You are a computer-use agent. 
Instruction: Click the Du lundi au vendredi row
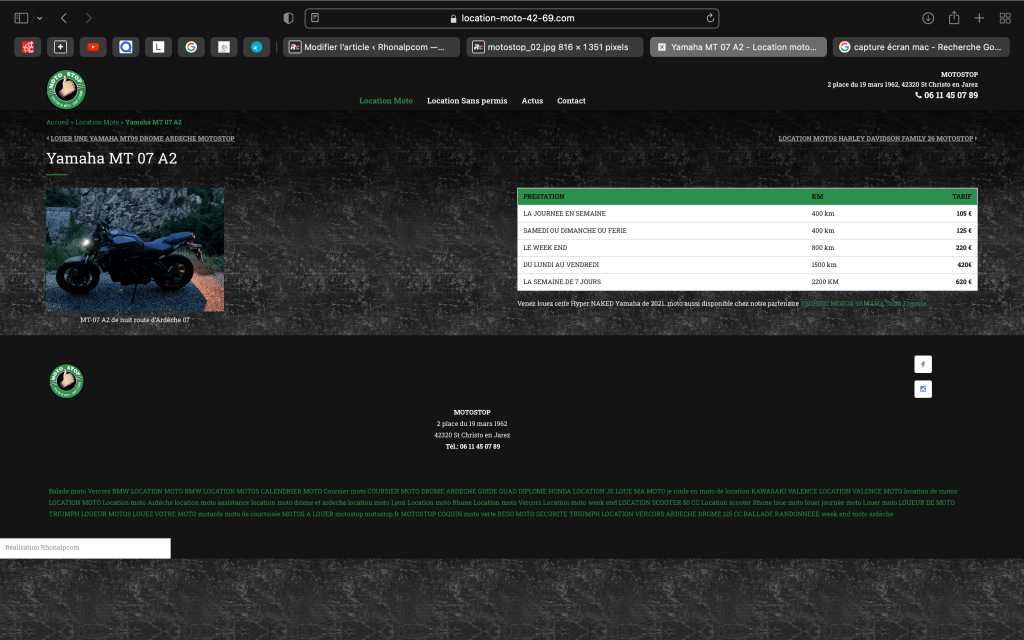pyautogui.click(x=747, y=264)
